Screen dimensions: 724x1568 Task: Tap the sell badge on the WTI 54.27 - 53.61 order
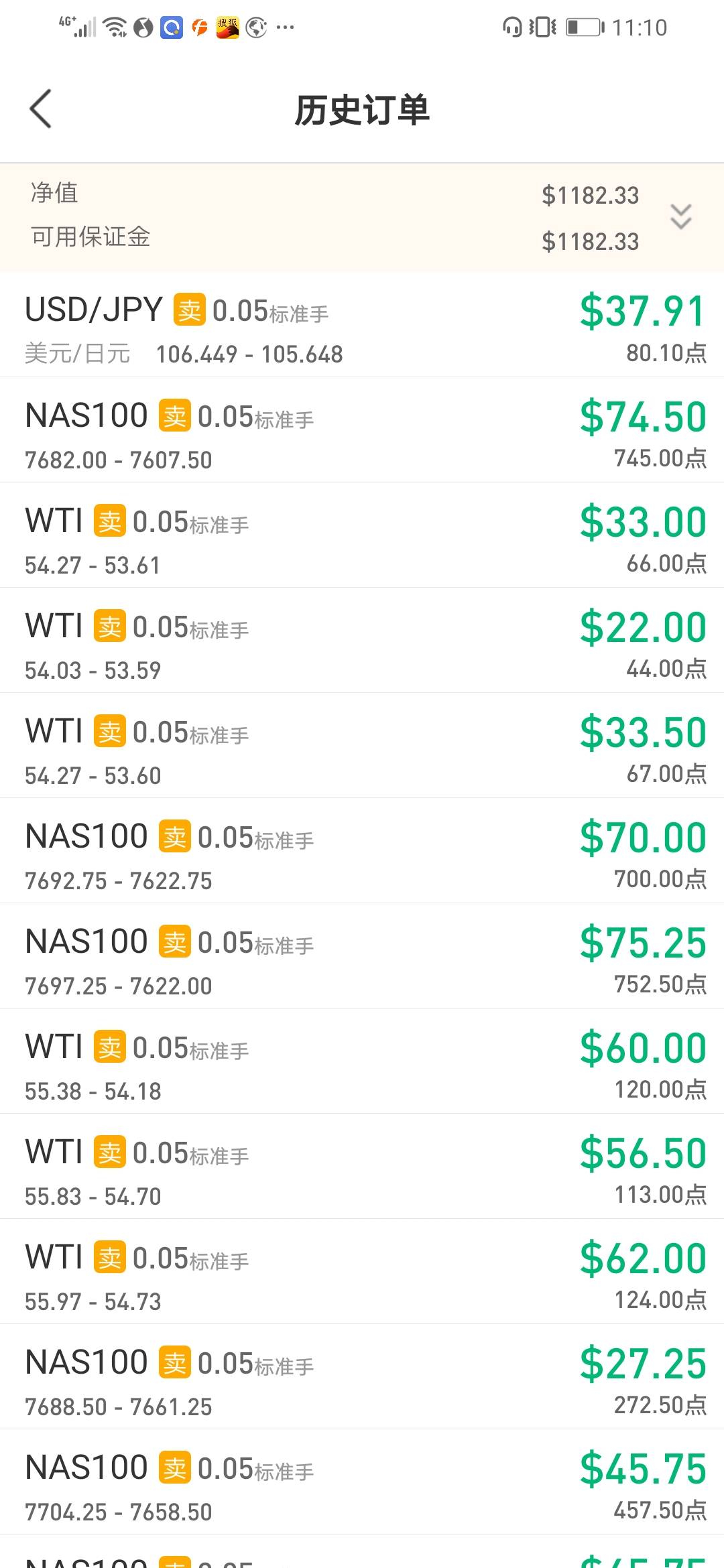tap(110, 521)
